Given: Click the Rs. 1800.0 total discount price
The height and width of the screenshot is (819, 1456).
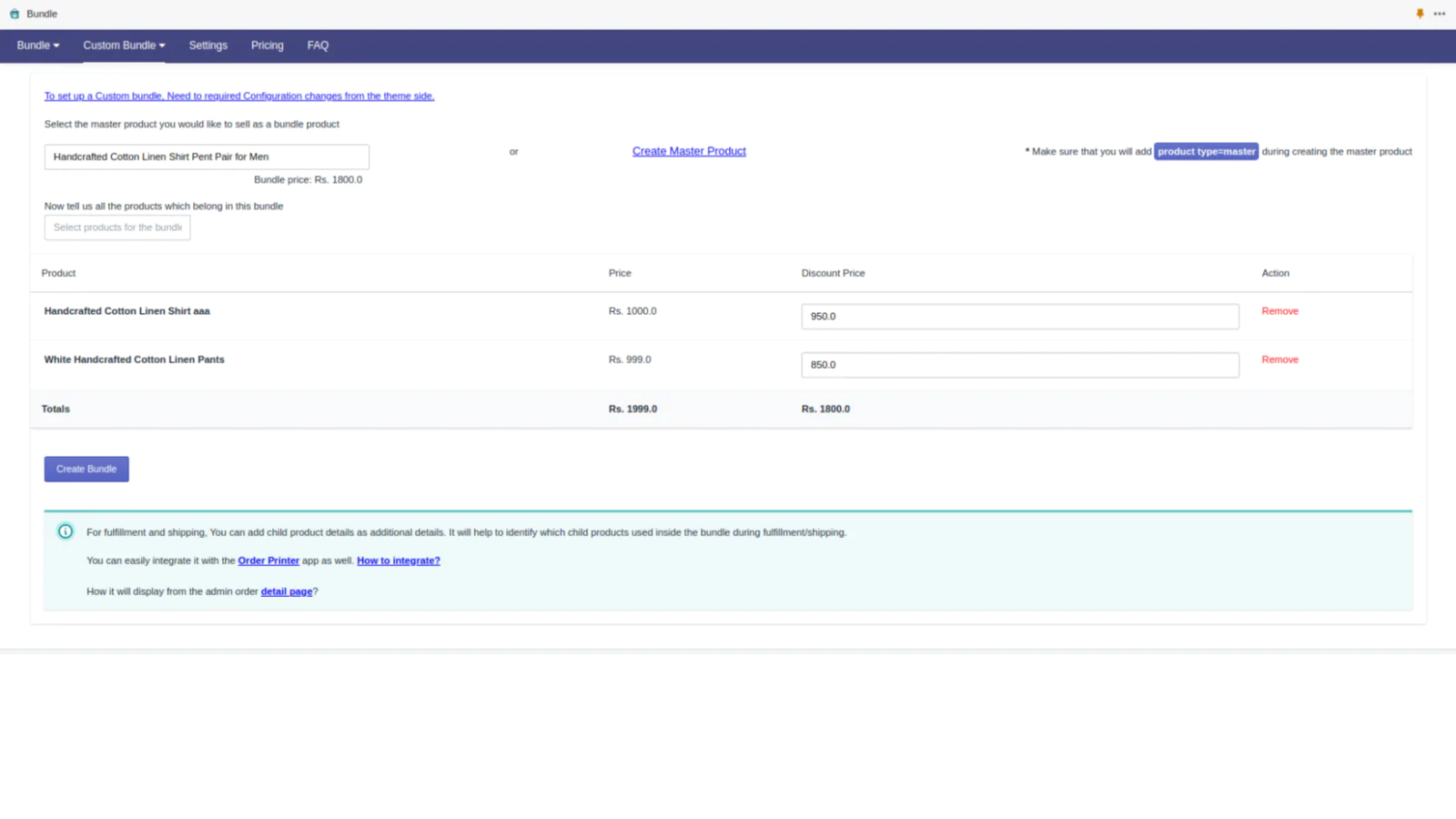Looking at the screenshot, I should [825, 409].
